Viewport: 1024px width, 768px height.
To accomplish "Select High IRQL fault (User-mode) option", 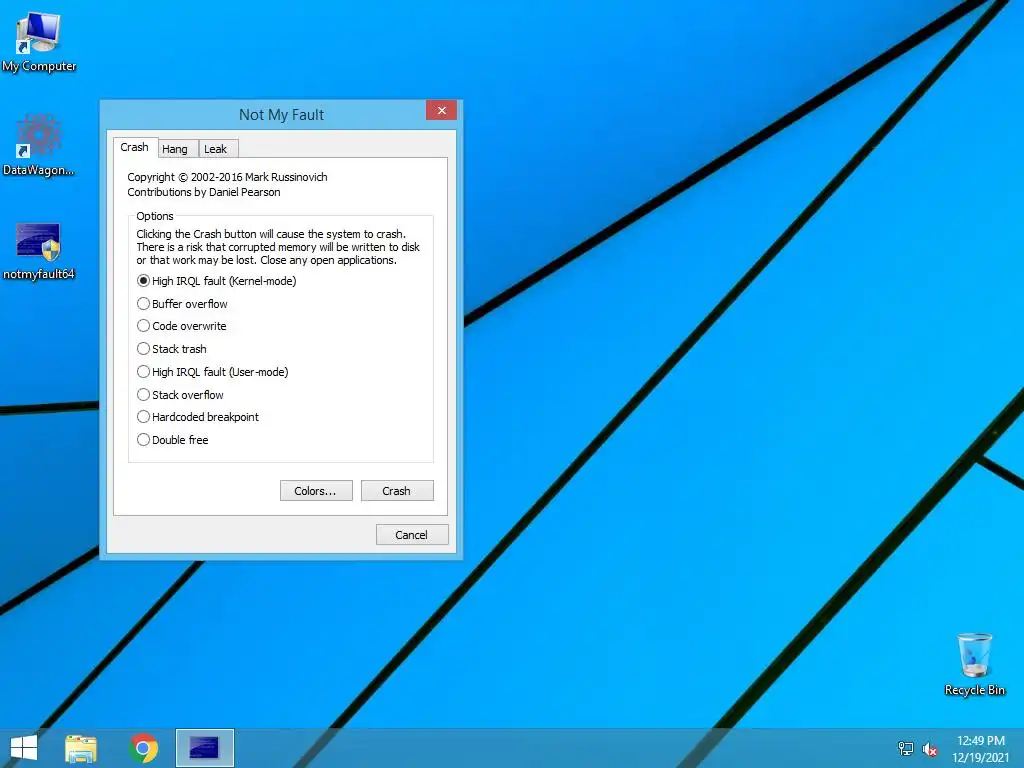I will pyautogui.click(x=212, y=372).
